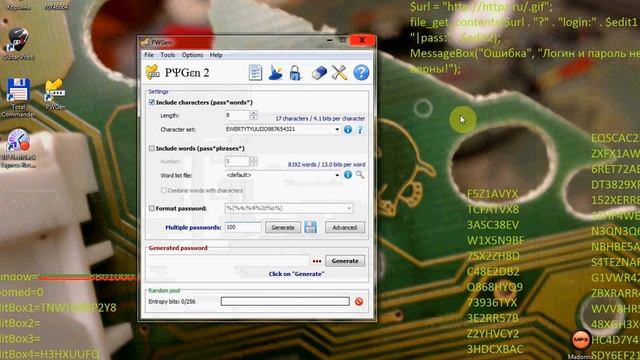Click the floppy disk save icon
The height and width of the screenshot is (360, 640).
tap(311, 227)
